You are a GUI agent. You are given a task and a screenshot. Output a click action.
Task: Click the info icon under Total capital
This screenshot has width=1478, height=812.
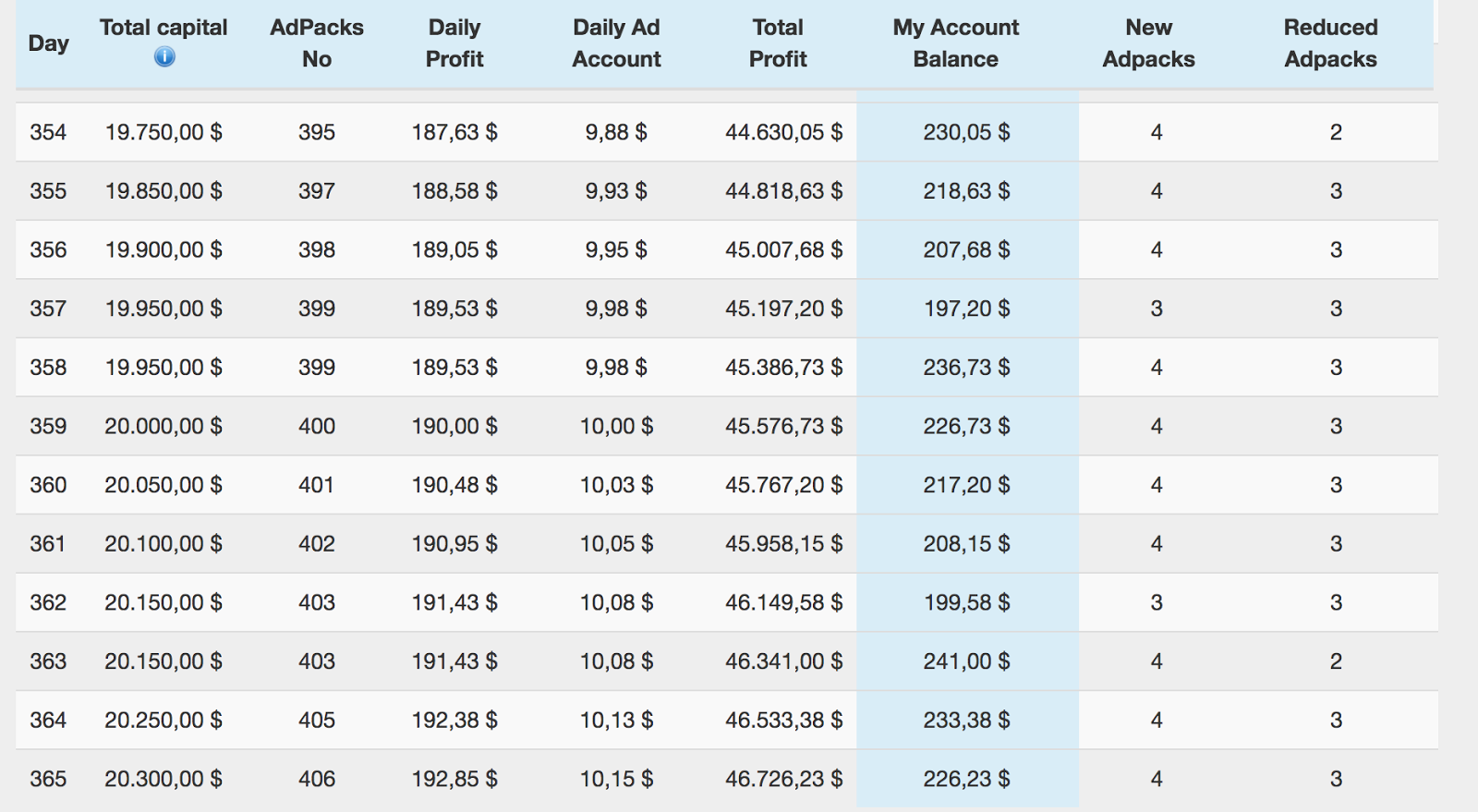pyautogui.click(x=164, y=57)
